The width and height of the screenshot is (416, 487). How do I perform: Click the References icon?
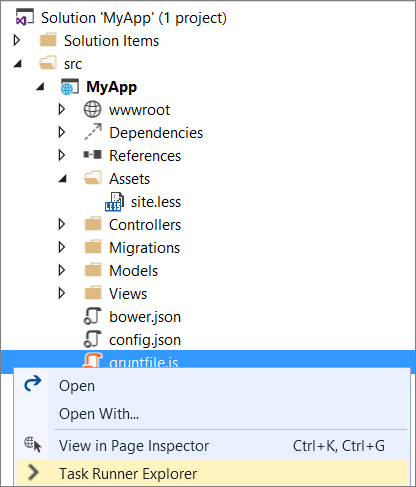click(92, 155)
